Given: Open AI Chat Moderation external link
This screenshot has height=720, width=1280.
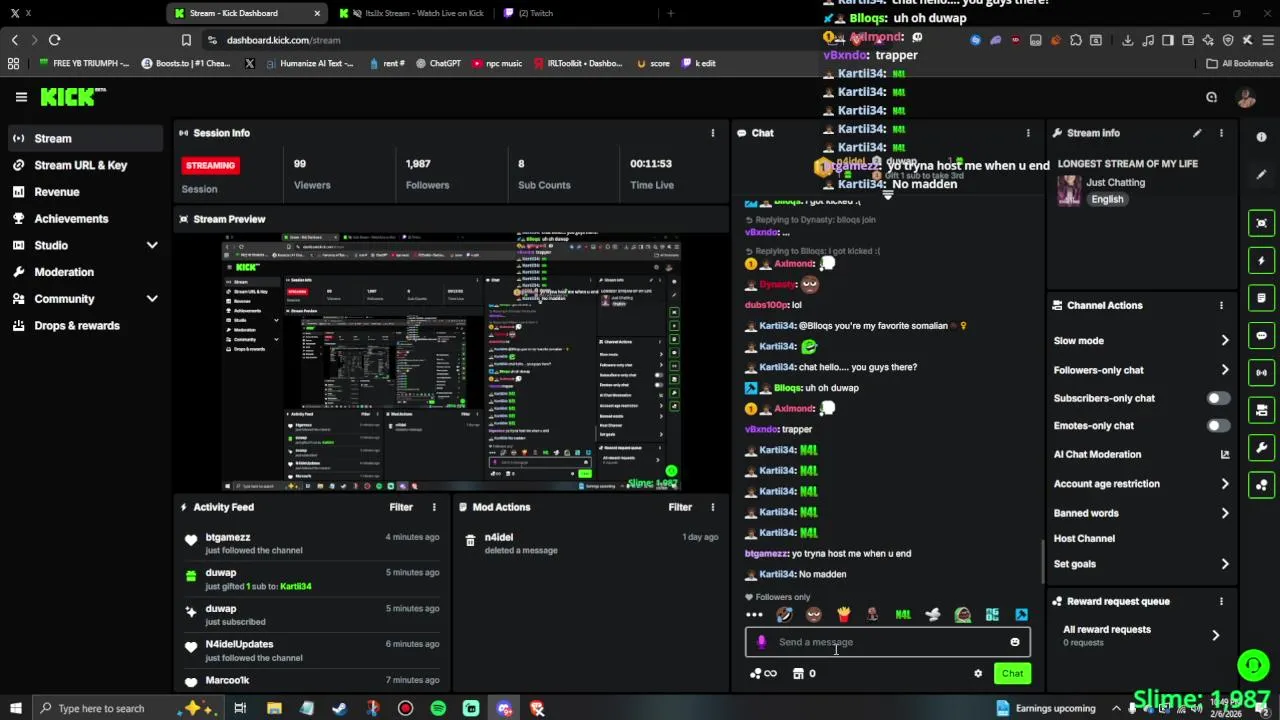Looking at the screenshot, I should click(x=1225, y=454).
